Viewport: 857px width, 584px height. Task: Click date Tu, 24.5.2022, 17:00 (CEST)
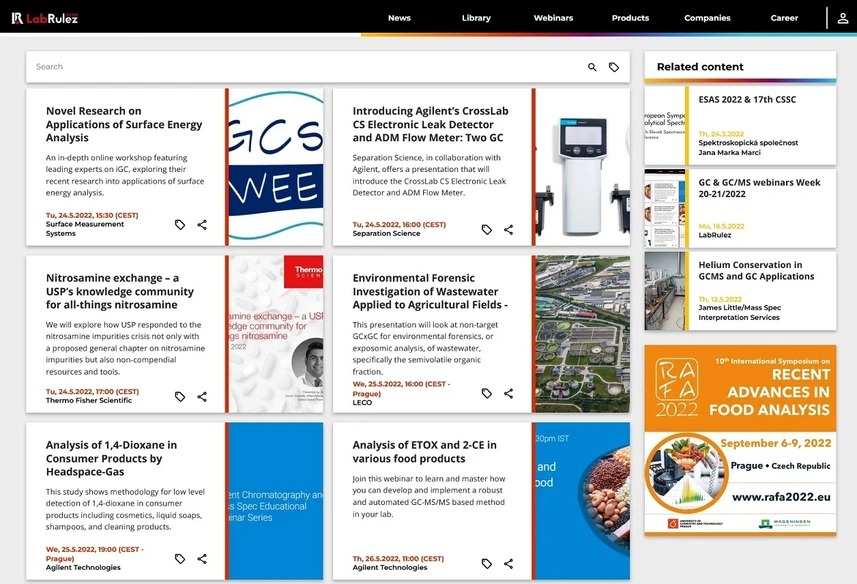(92, 392)
